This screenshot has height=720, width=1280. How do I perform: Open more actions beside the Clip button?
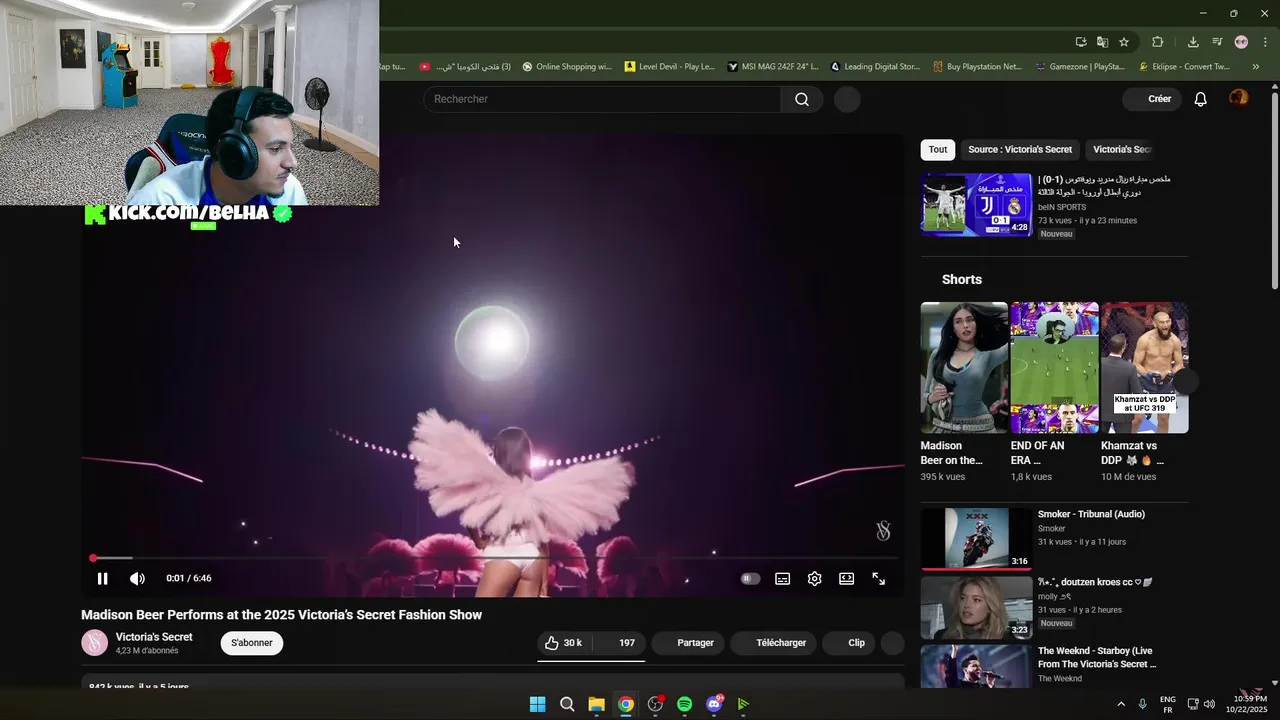(x=892, y=643)
